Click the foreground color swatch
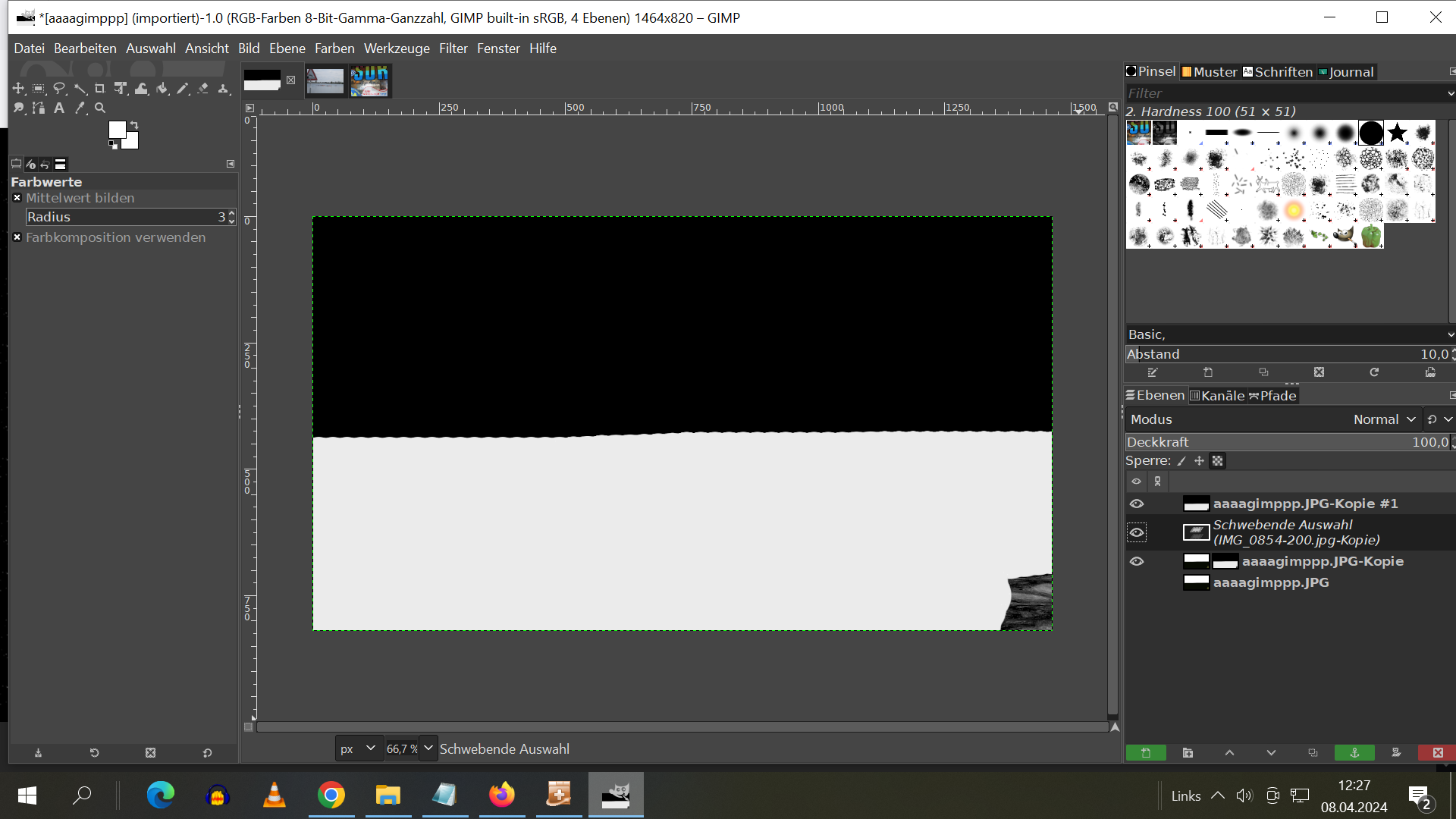Image resolution: width=1456 pixels, height=819 pixels. tap(118, 130)
